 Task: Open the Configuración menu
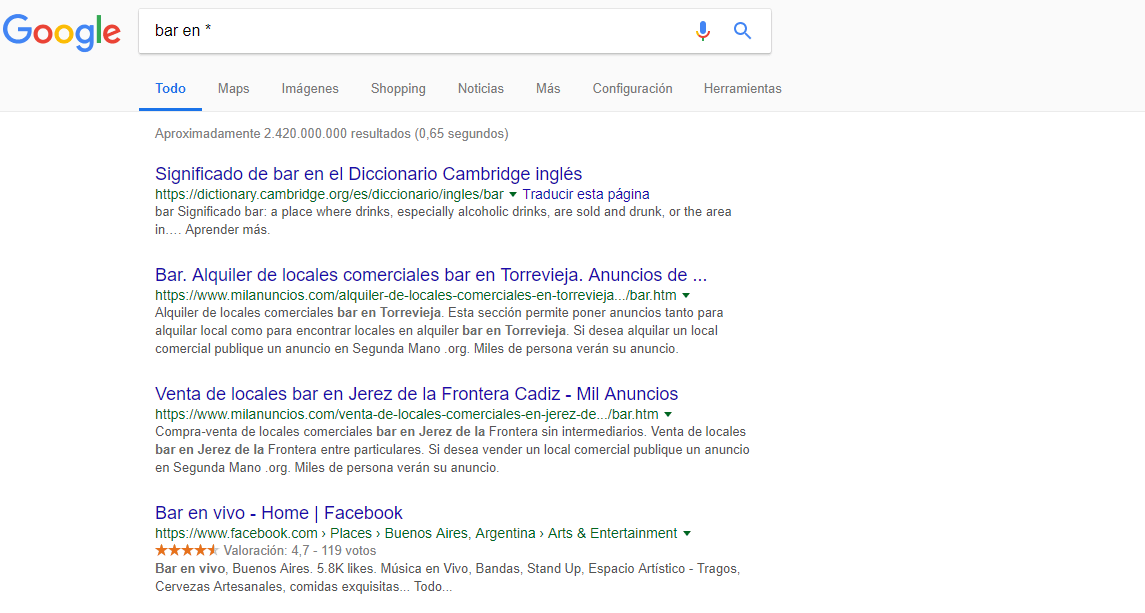[632, 88]
